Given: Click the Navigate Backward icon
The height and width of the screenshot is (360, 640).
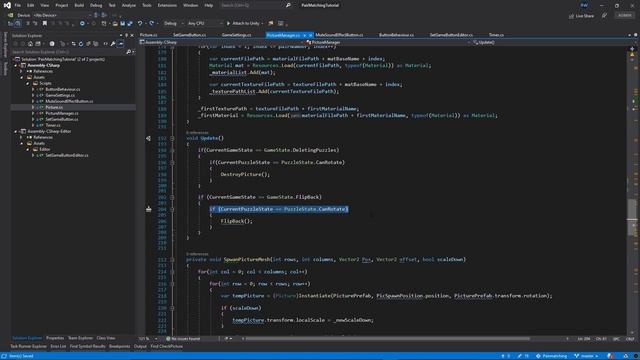Looking at the screenshot, I should click(x=82, y=24).
